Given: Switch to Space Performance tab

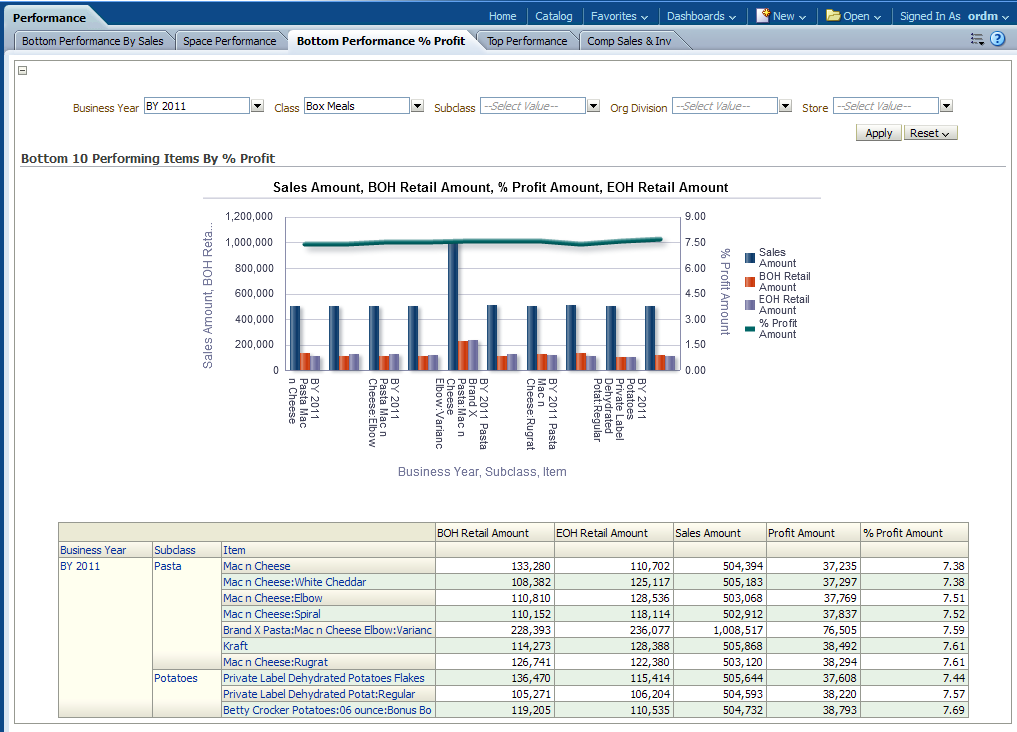Looking at the screenshot, I should click(229, 41).
